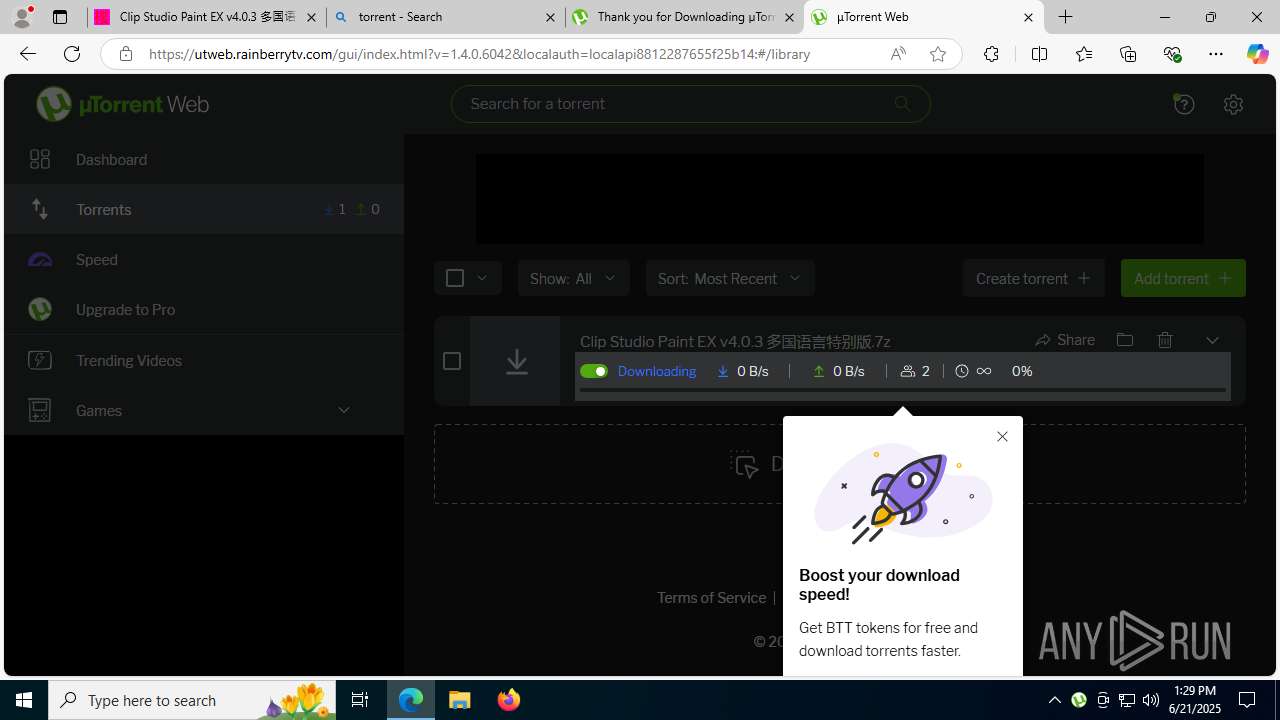
Task: Open a new browser tab
Action: [x=1066, y=17]
